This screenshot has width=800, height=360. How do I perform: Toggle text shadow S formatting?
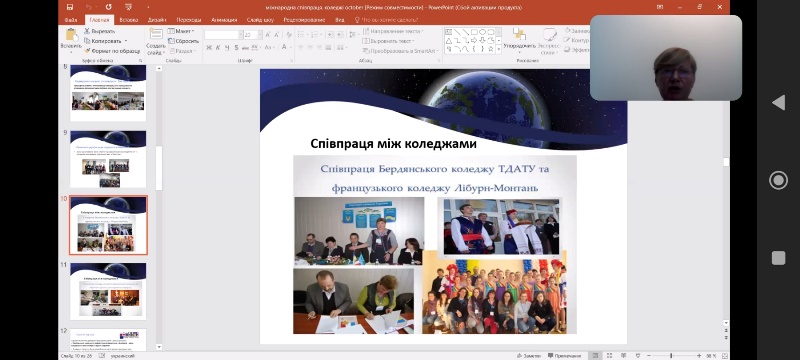[x=236, y=47]
